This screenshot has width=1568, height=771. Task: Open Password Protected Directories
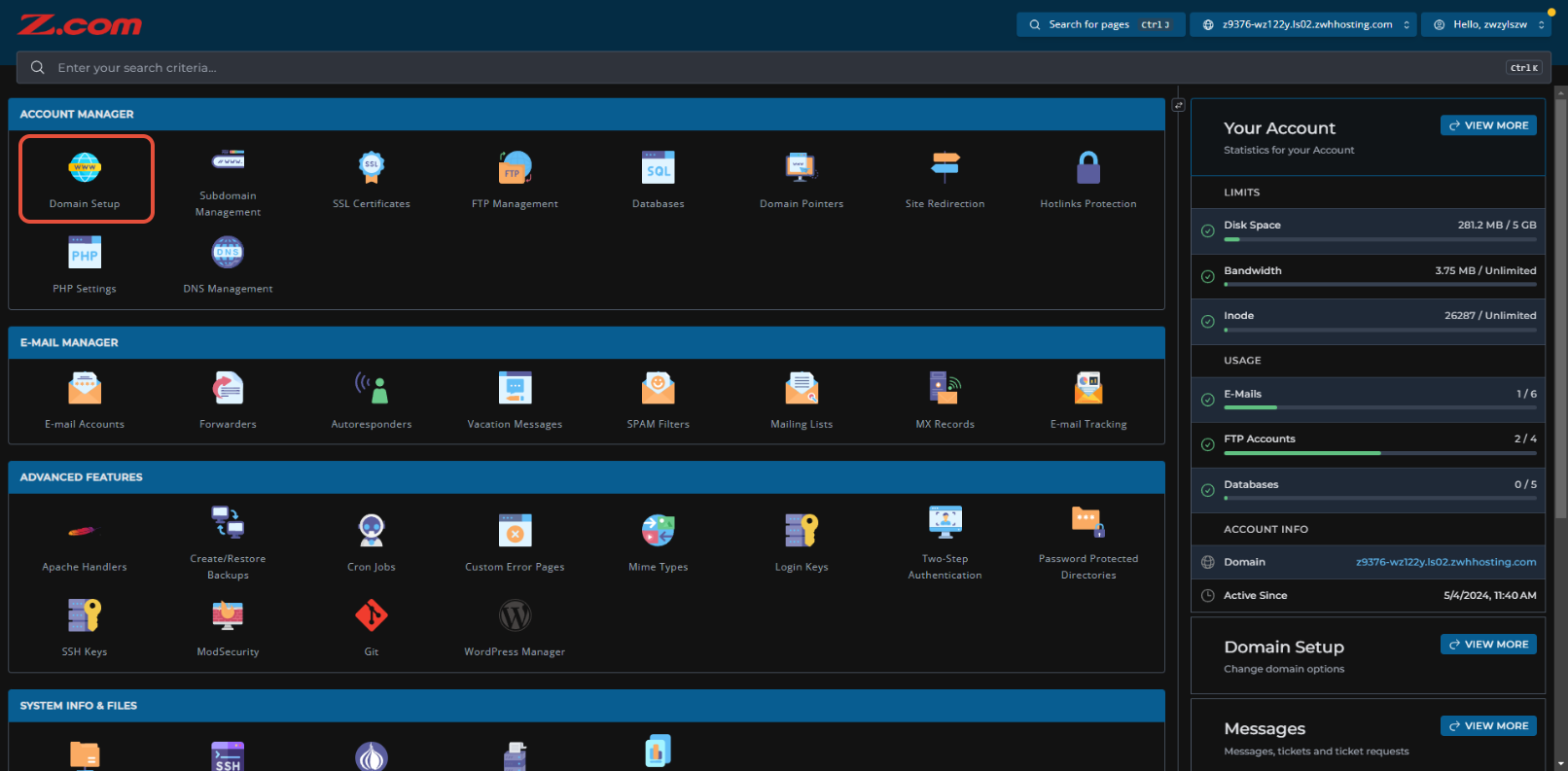point(1088,543)
